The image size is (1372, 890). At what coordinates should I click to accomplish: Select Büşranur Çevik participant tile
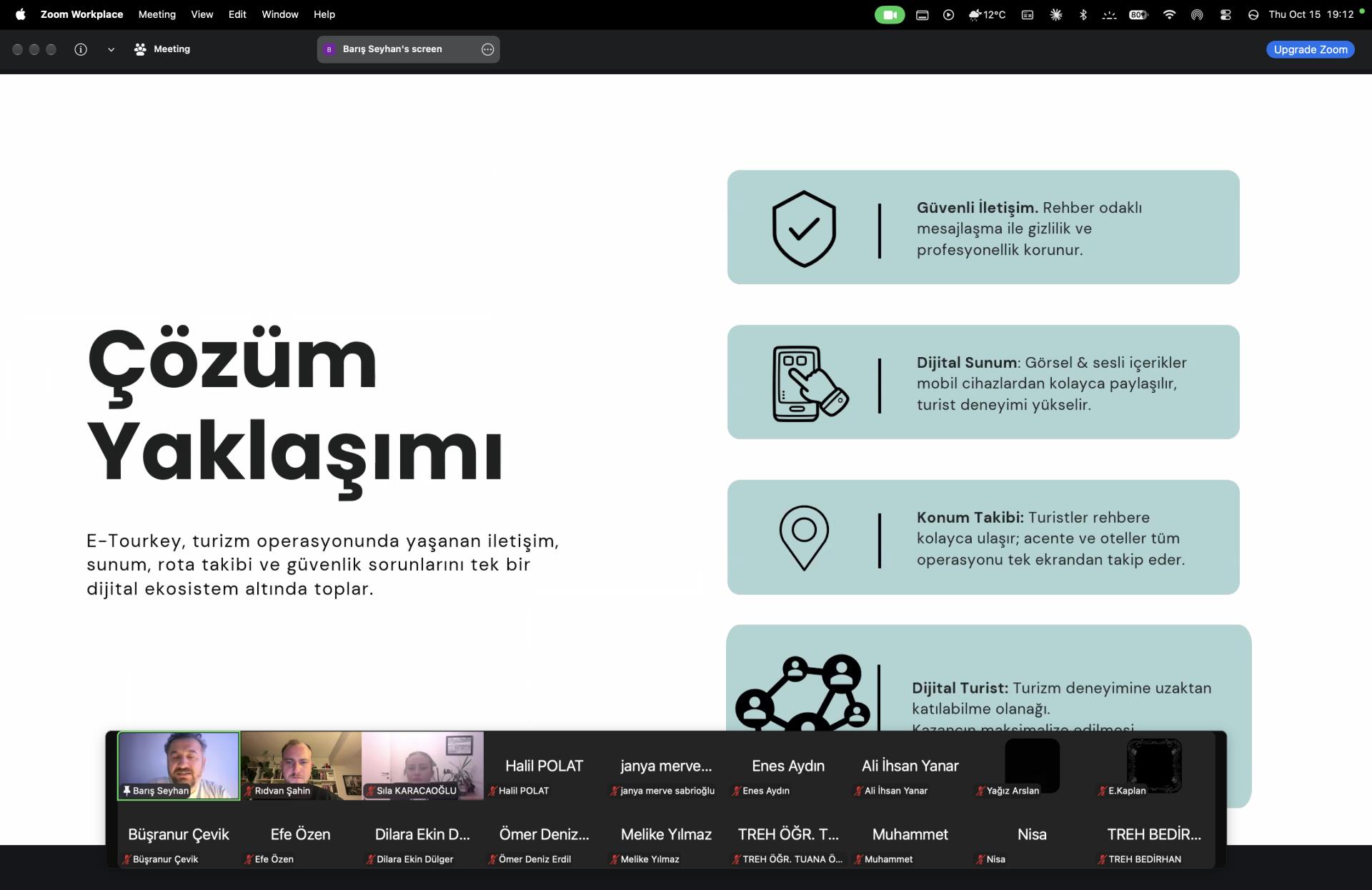[179, 834]
